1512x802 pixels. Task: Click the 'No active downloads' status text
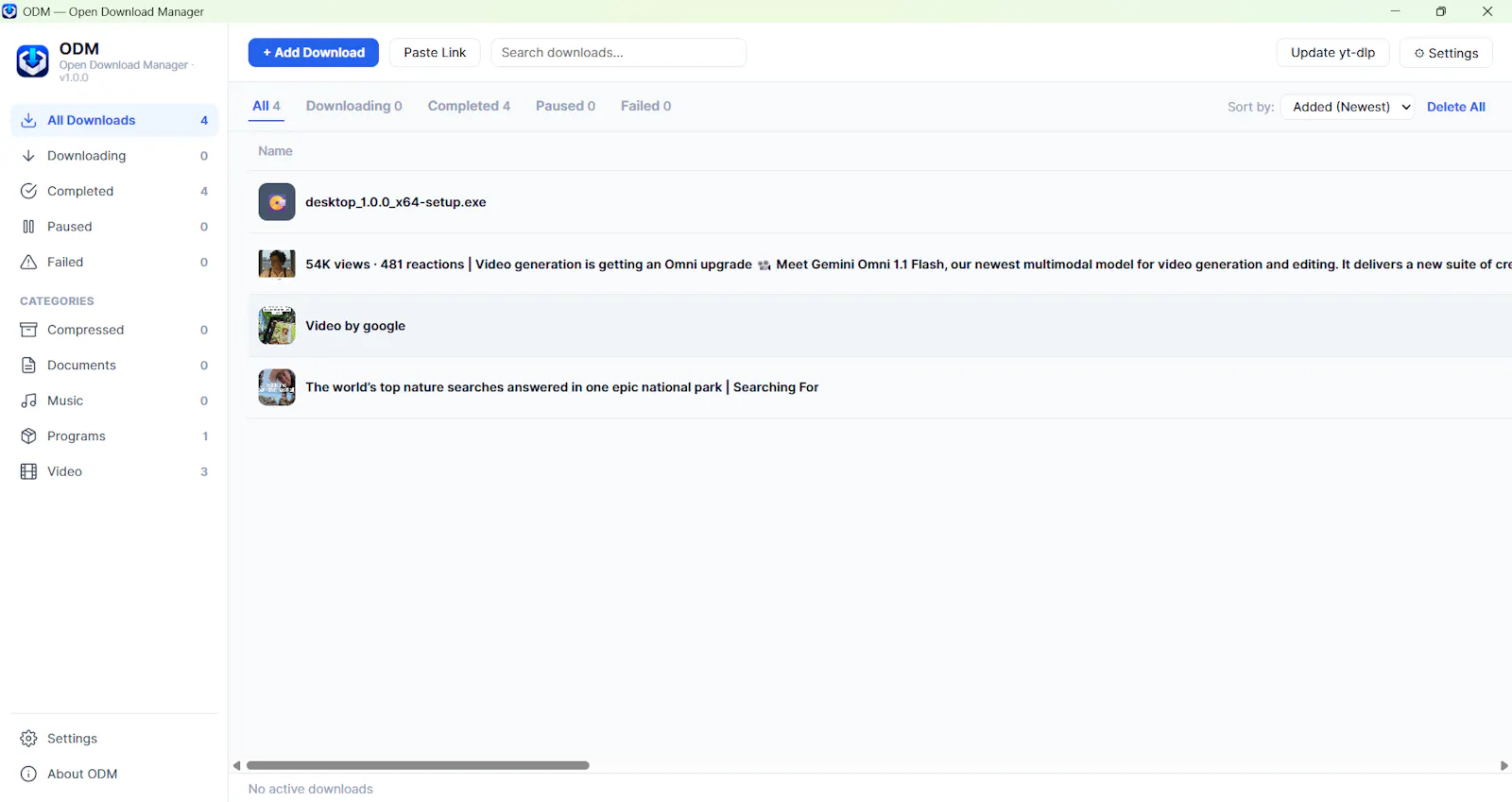pos(311,789)
